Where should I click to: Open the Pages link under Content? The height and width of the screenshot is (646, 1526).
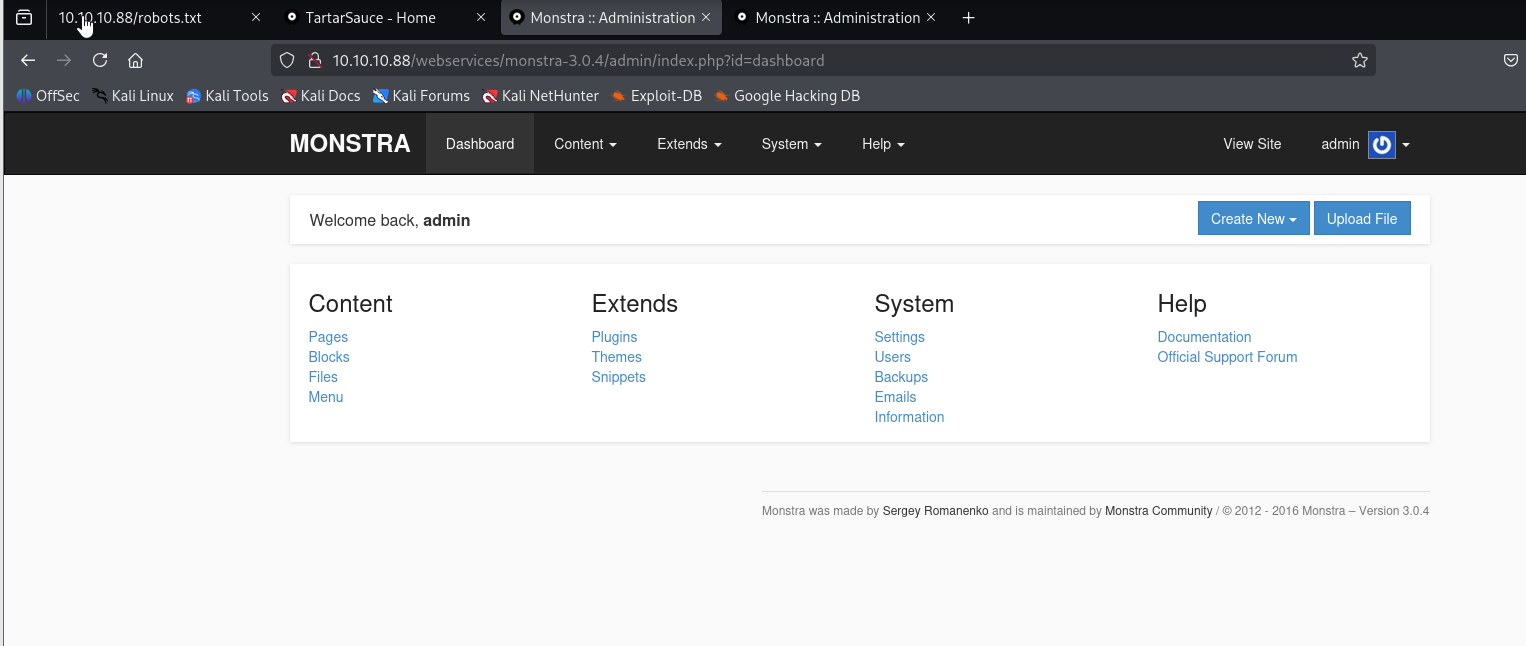328,337
